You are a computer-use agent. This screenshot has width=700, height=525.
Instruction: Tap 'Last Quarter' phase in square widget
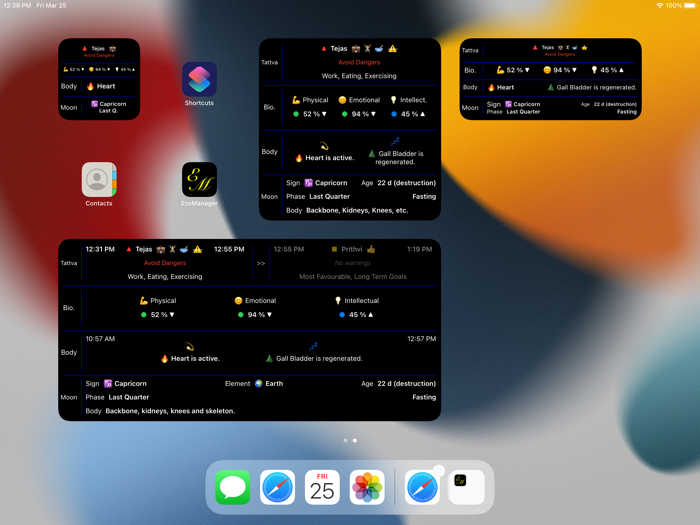(329, 196)
